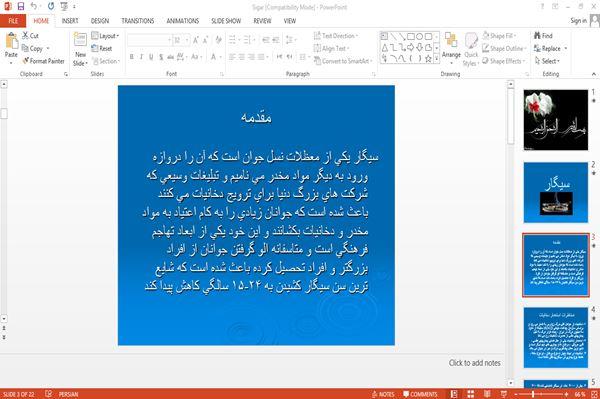Open the COMMENTS pane from status bar

[420, 394]
